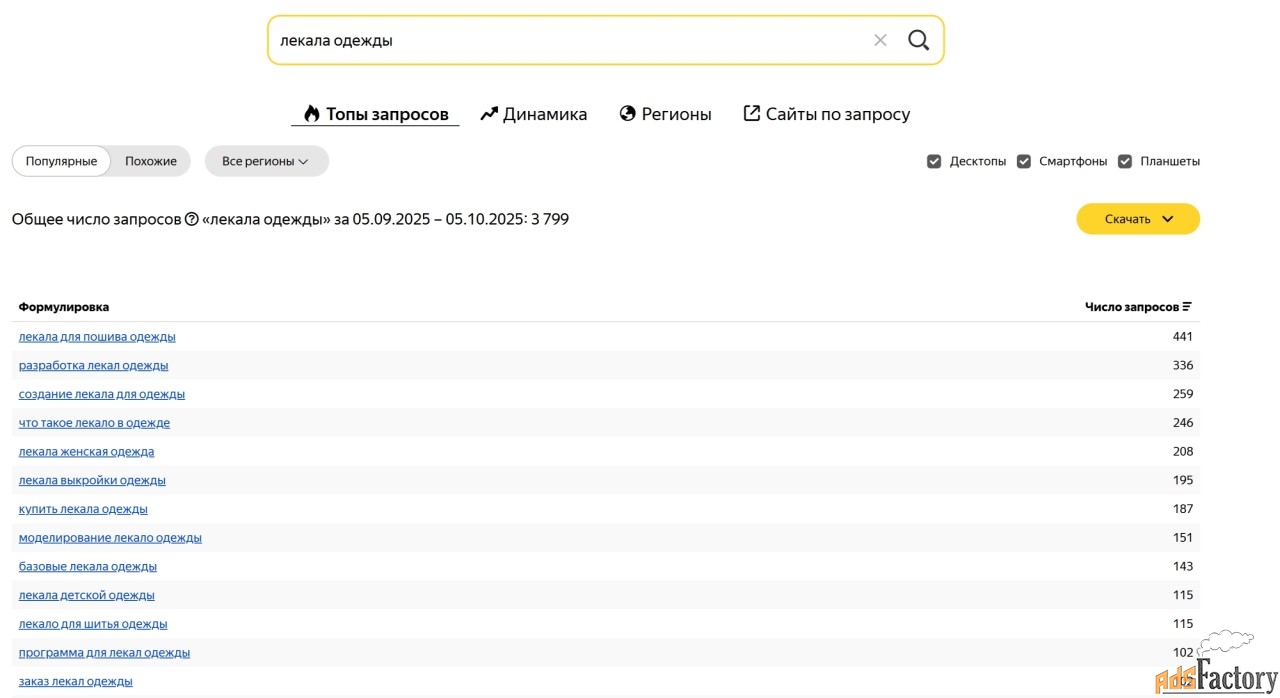Switch to the Динамика tab
The image size is (1280, 698).
pos(534,114)
